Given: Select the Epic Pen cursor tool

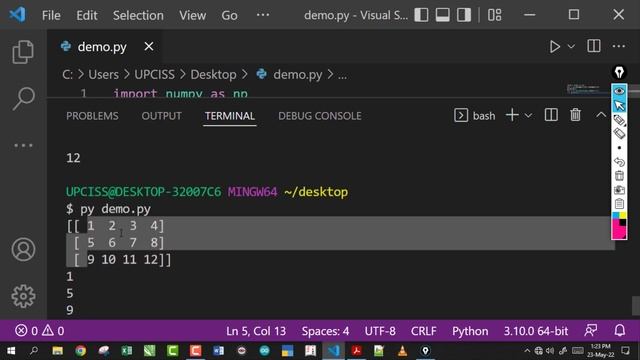Looking at the screenshot, I should (619, 105).
